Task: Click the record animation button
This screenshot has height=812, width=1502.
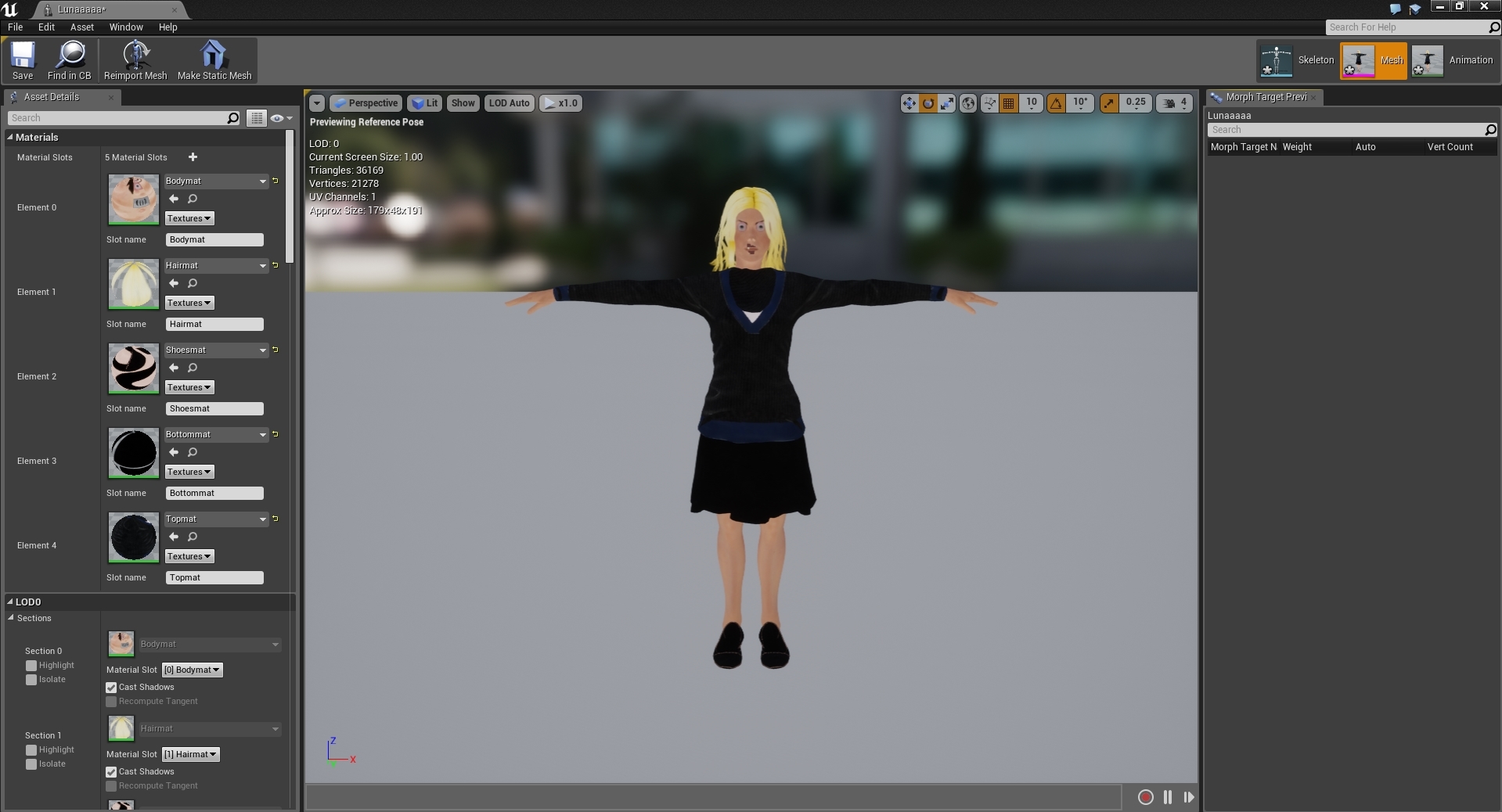Action: [1145, 797]
